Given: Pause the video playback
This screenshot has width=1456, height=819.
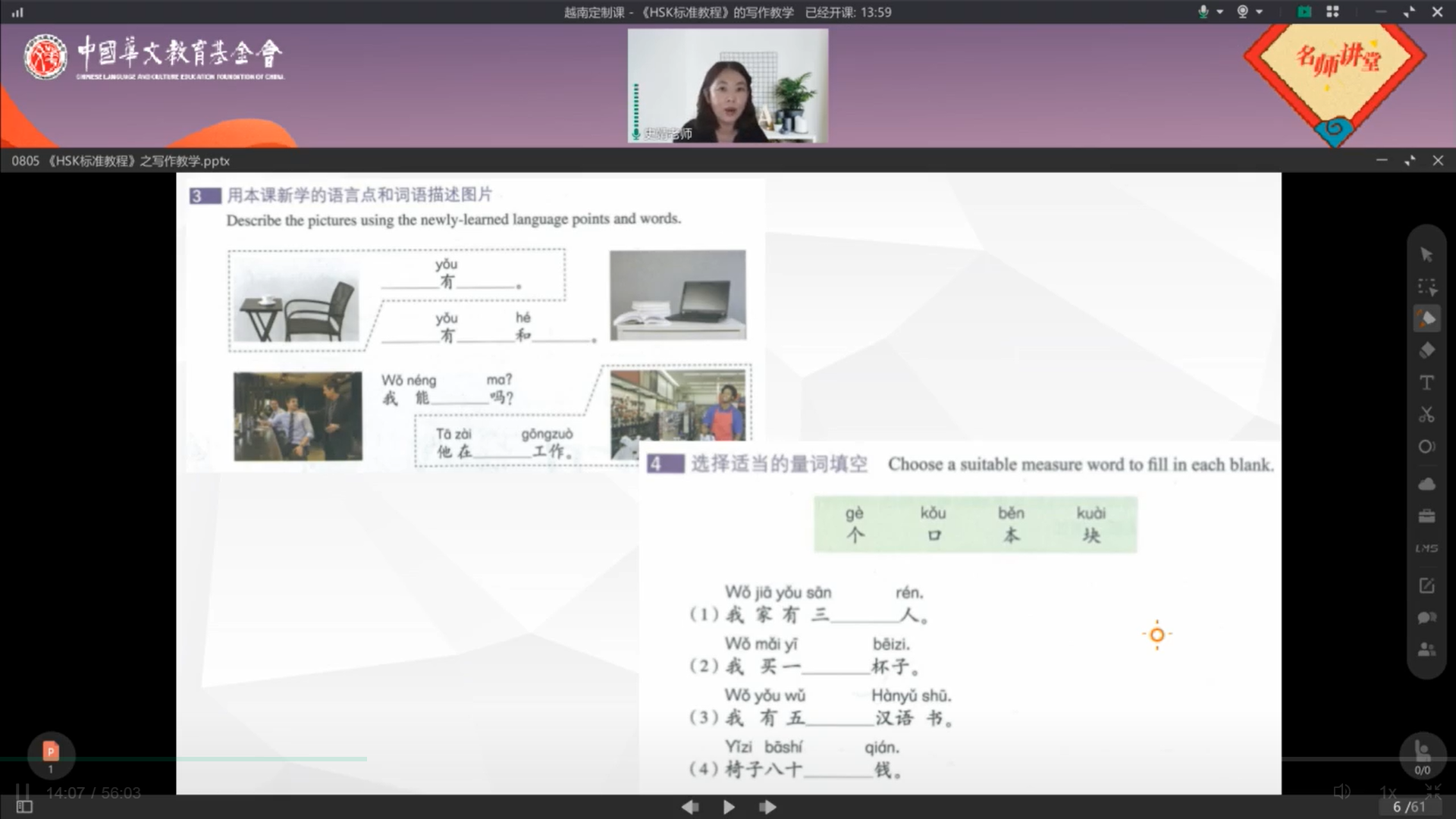Looking at the screenshot, I should tap(23, 793).
